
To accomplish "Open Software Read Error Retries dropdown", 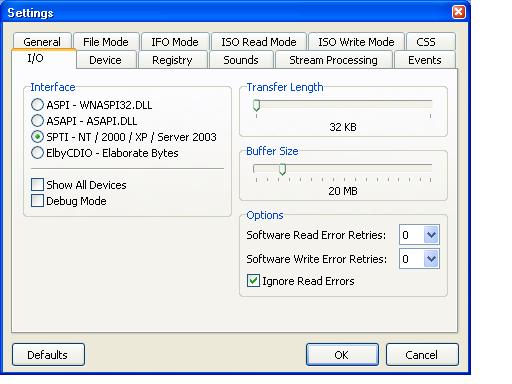I will tap(431, 235).
